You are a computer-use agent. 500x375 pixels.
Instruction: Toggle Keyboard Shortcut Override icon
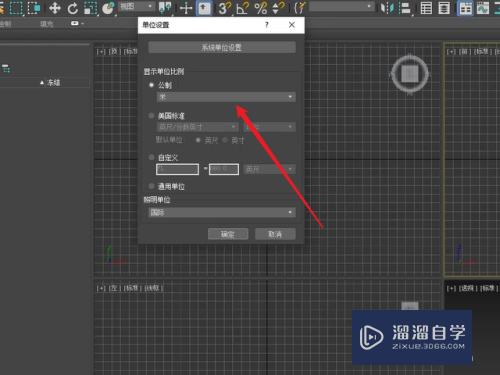[x=204, y=8]
